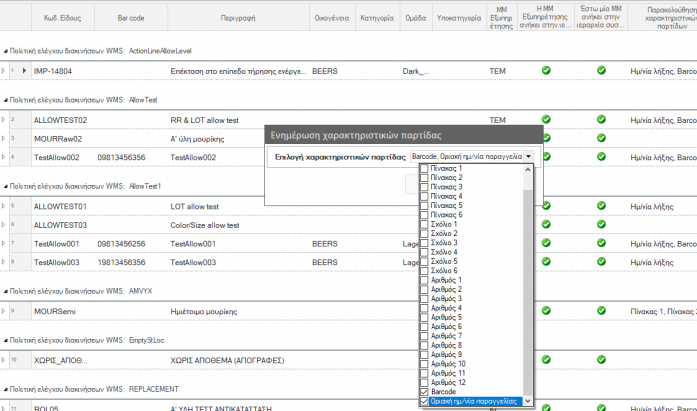
Task: Uncheck the Barcode checkbox
Action: point(424,392)
